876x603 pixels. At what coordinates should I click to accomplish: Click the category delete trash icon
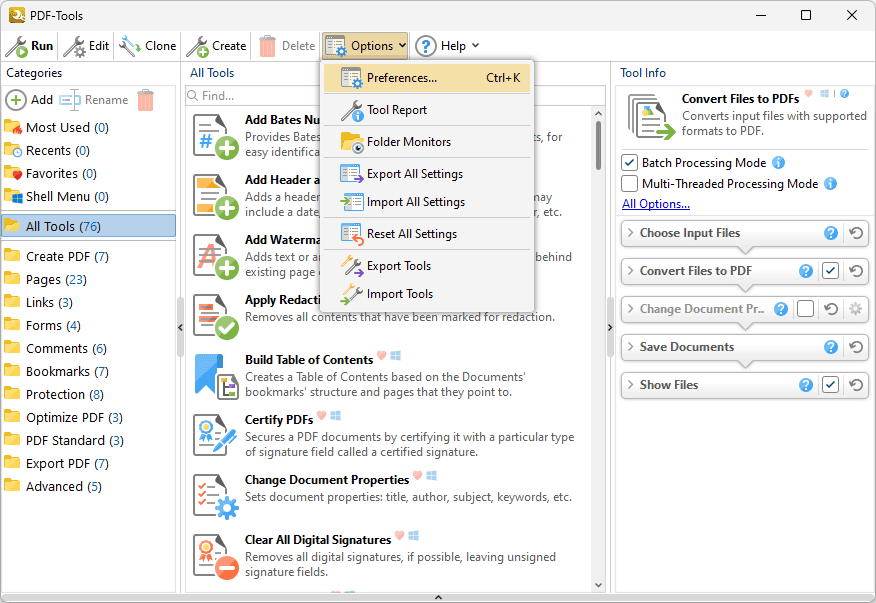pyautogui.click(x=145, y=100)
